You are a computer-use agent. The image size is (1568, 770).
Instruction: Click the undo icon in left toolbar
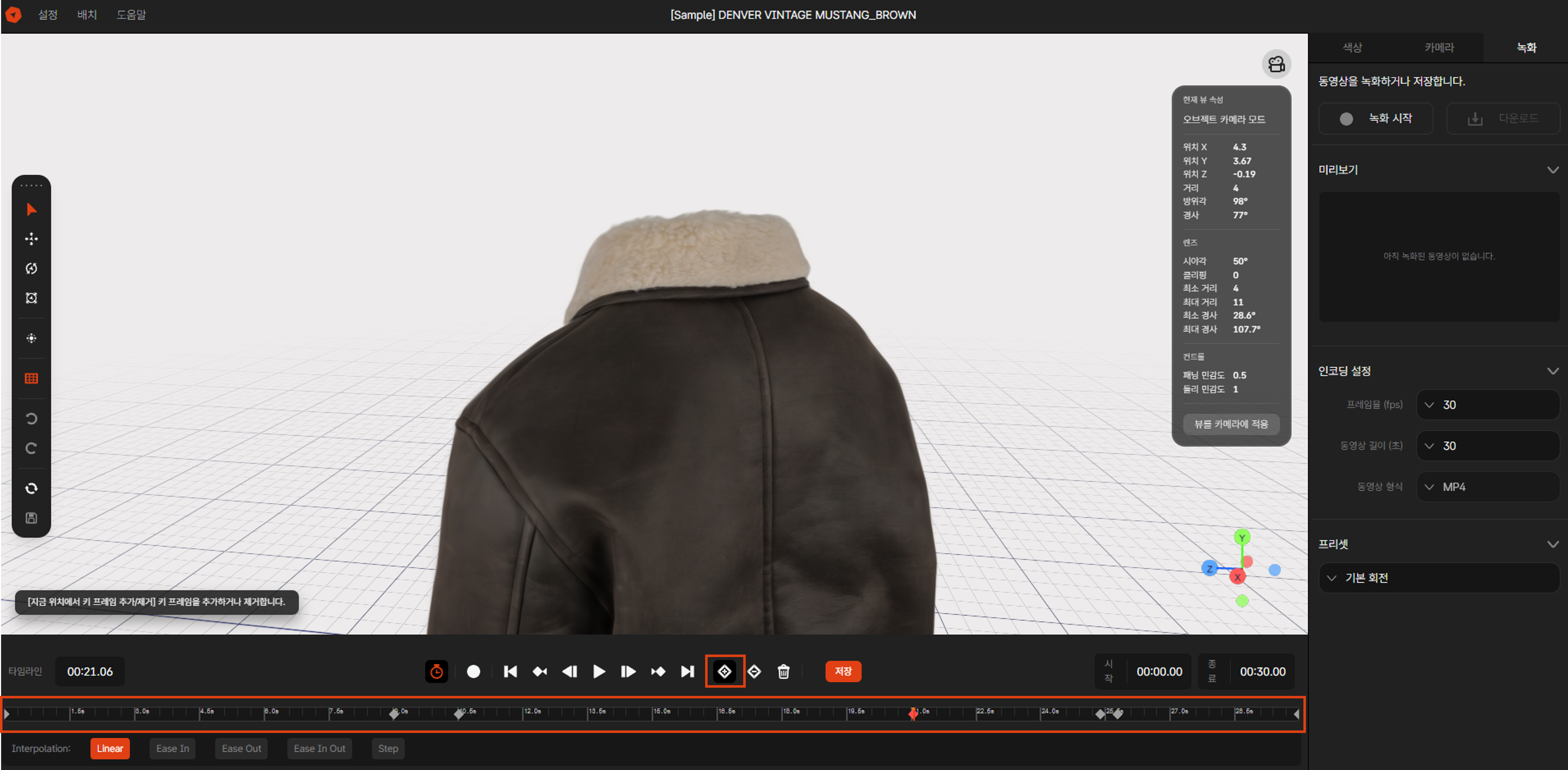[x=31, y=419]
